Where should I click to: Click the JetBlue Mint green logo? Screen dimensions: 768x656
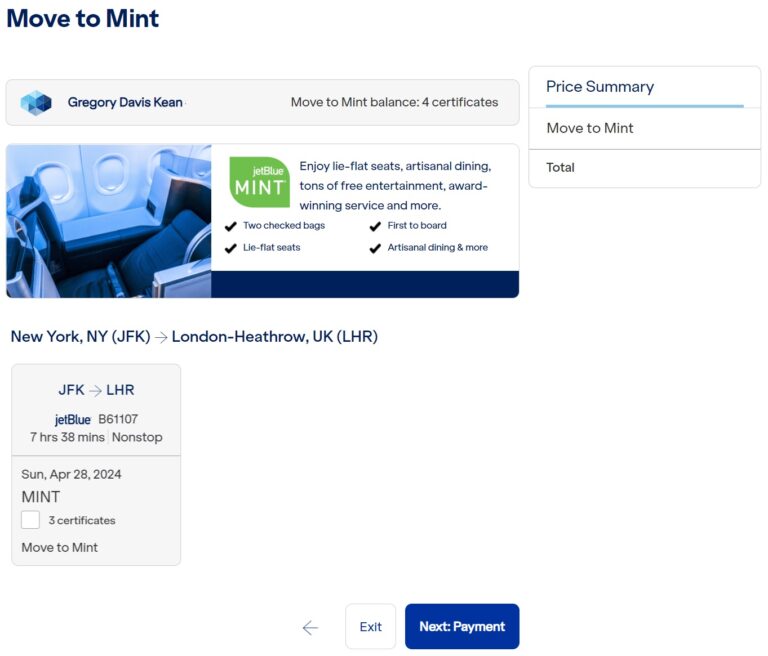coord(260,182)
